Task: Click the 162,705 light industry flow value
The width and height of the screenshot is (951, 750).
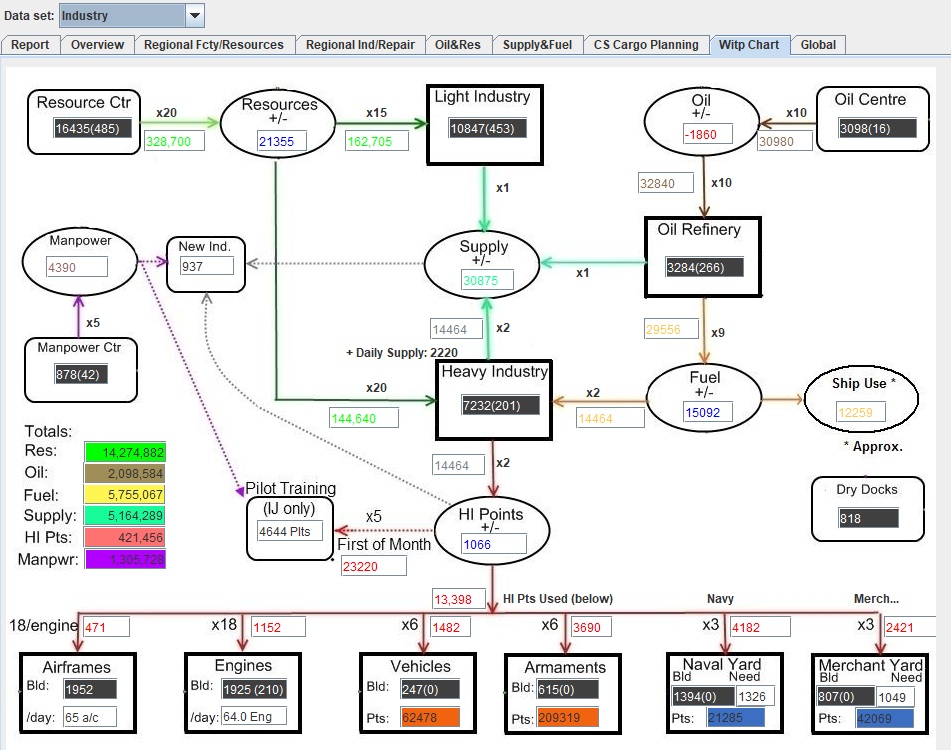Action: pyautogui.click(x=377, y=141)
